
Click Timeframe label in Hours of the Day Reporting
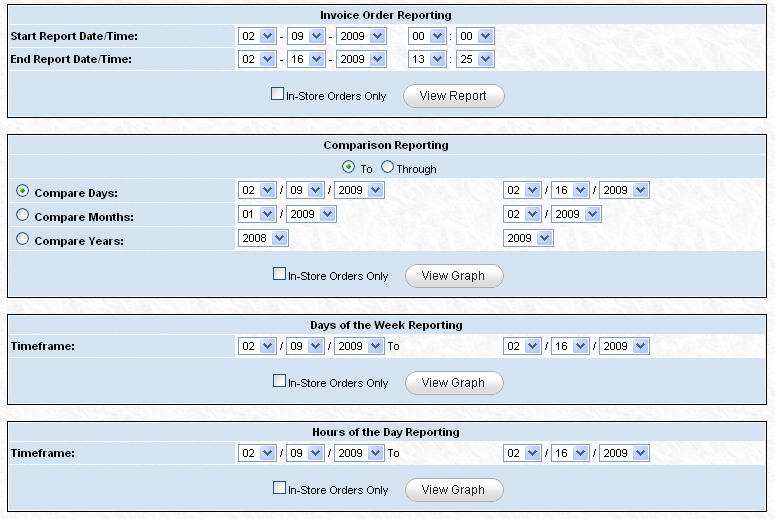(43, 453)
